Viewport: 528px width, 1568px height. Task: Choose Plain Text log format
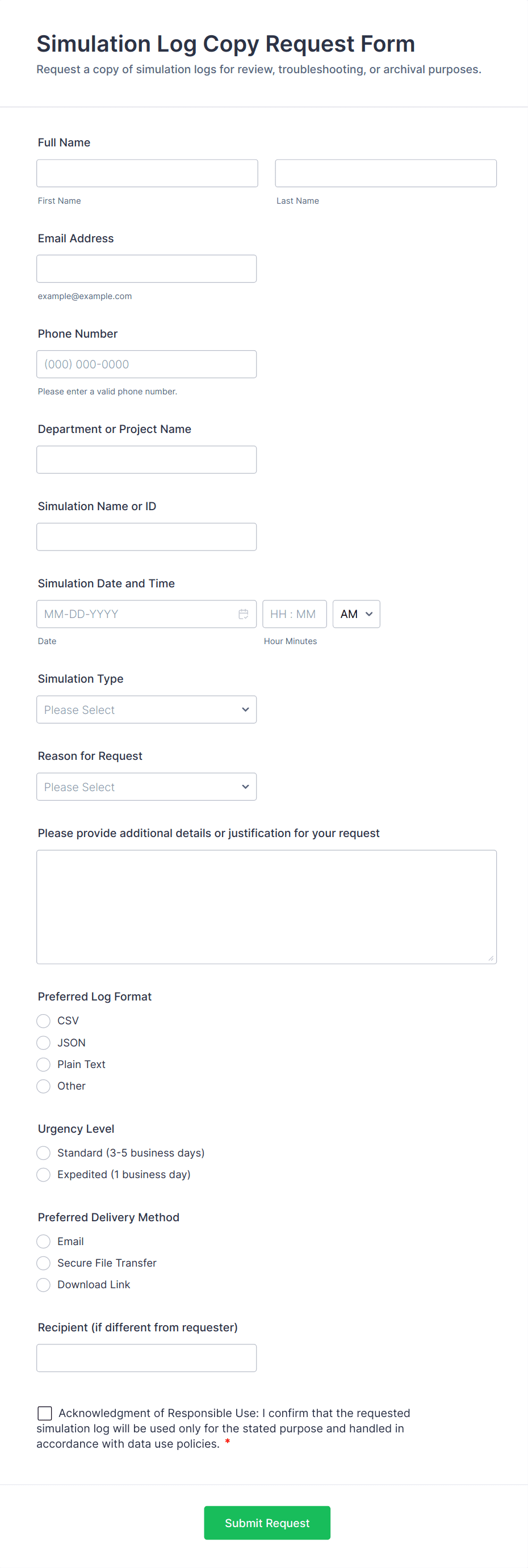tap(43, 1064)
